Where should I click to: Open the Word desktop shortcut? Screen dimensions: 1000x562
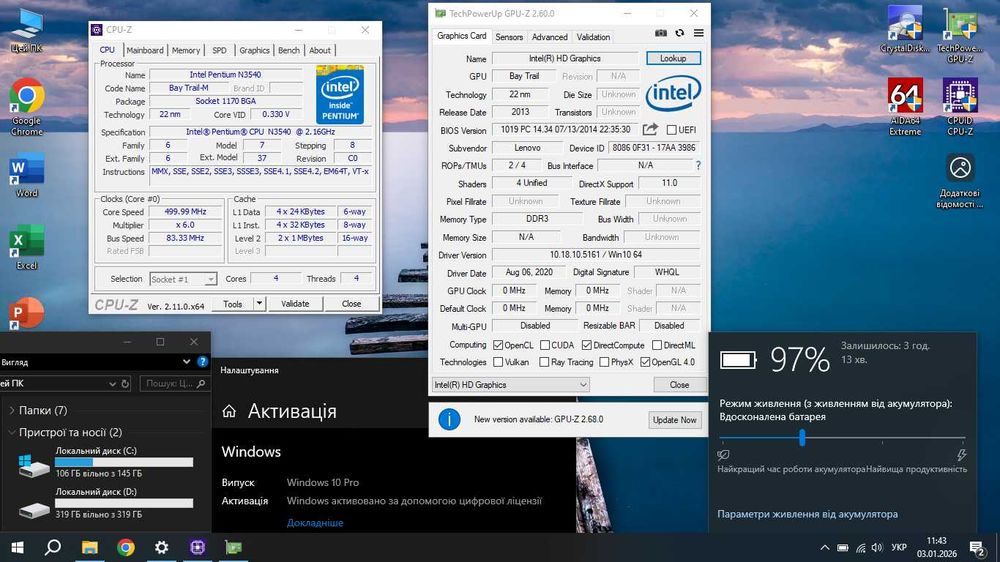coord(27,175)
